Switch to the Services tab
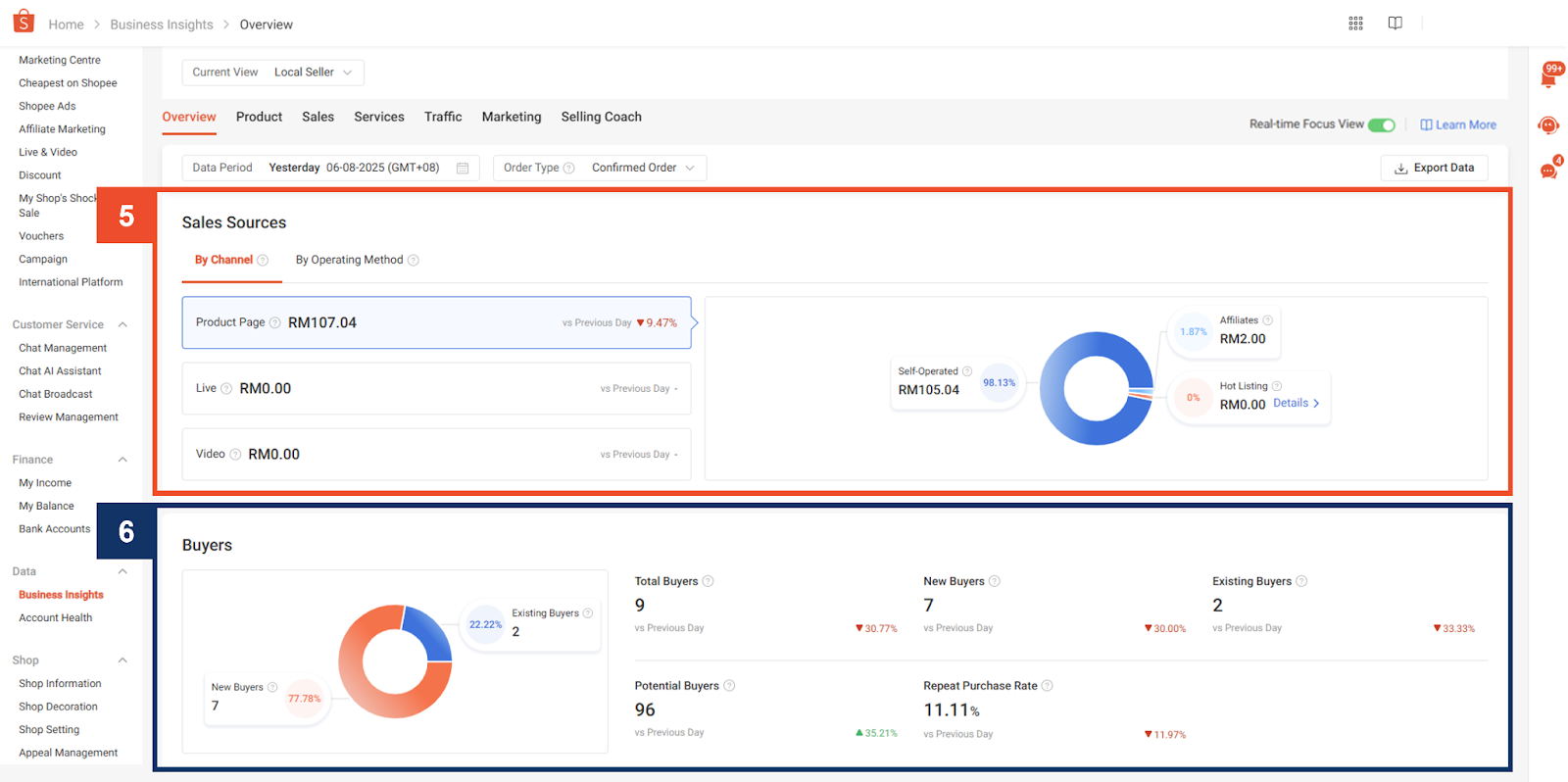 [x=379, y=117]
